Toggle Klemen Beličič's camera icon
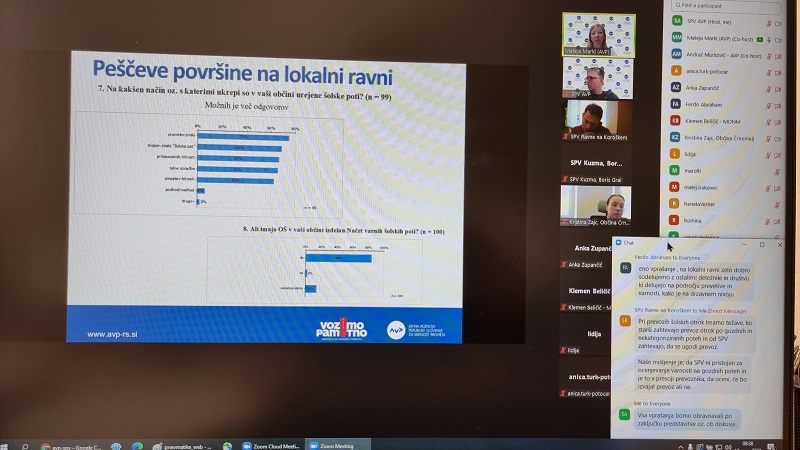Screen dimensions: 800x450 point(780,120)
